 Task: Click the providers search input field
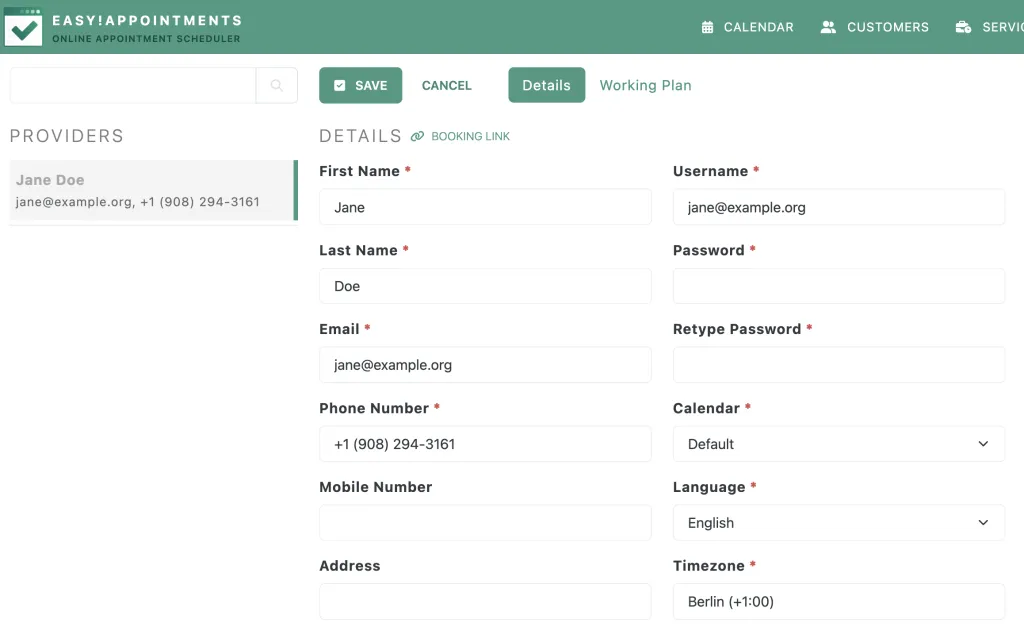click(x=133, y=86)
